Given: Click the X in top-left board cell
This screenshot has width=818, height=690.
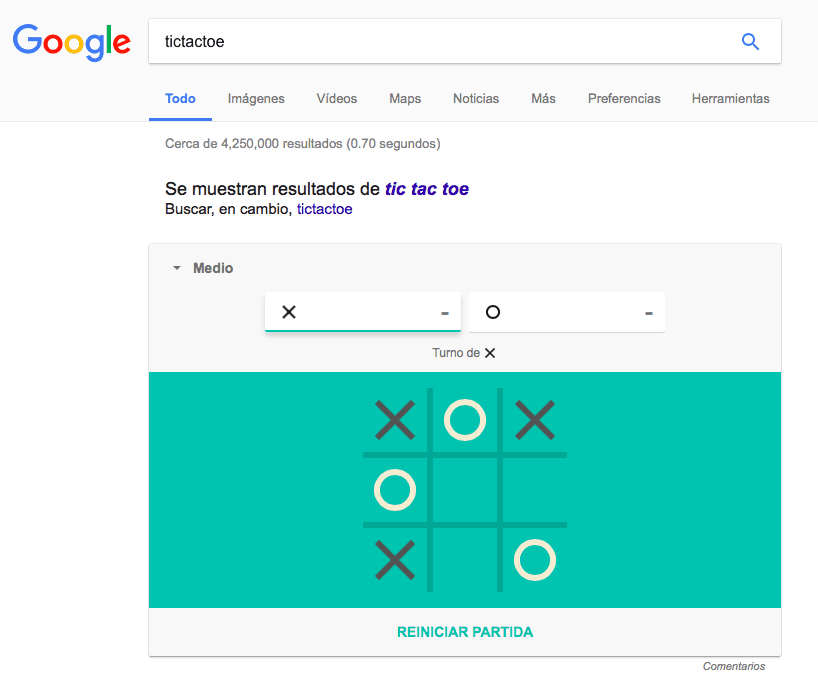Looking at the screenshot, I should tap(395, 420).
